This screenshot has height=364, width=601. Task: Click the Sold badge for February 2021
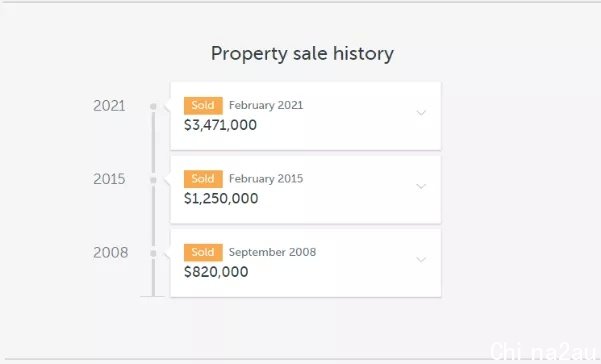click(x=203, y=105)
